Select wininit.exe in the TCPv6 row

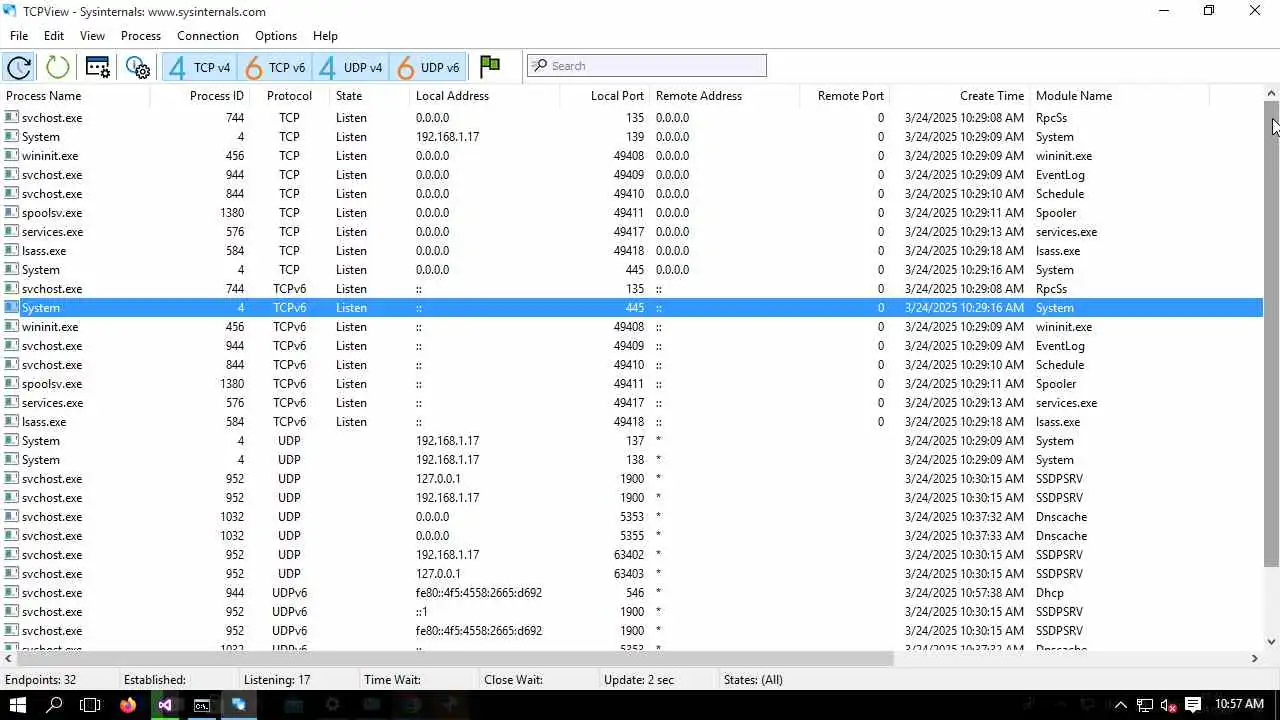50,327
